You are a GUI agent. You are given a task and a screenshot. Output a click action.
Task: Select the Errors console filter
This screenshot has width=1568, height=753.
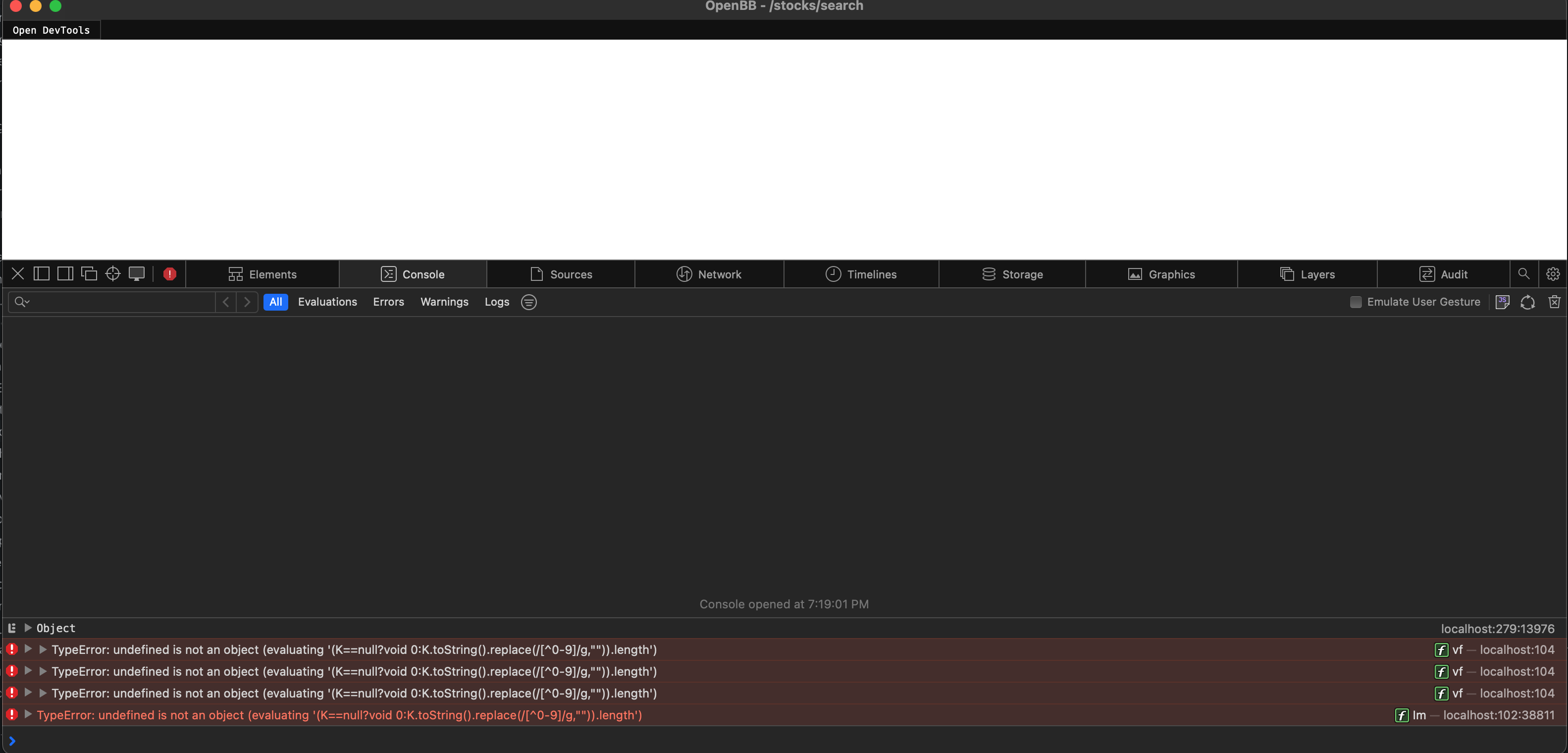[388, 302]
